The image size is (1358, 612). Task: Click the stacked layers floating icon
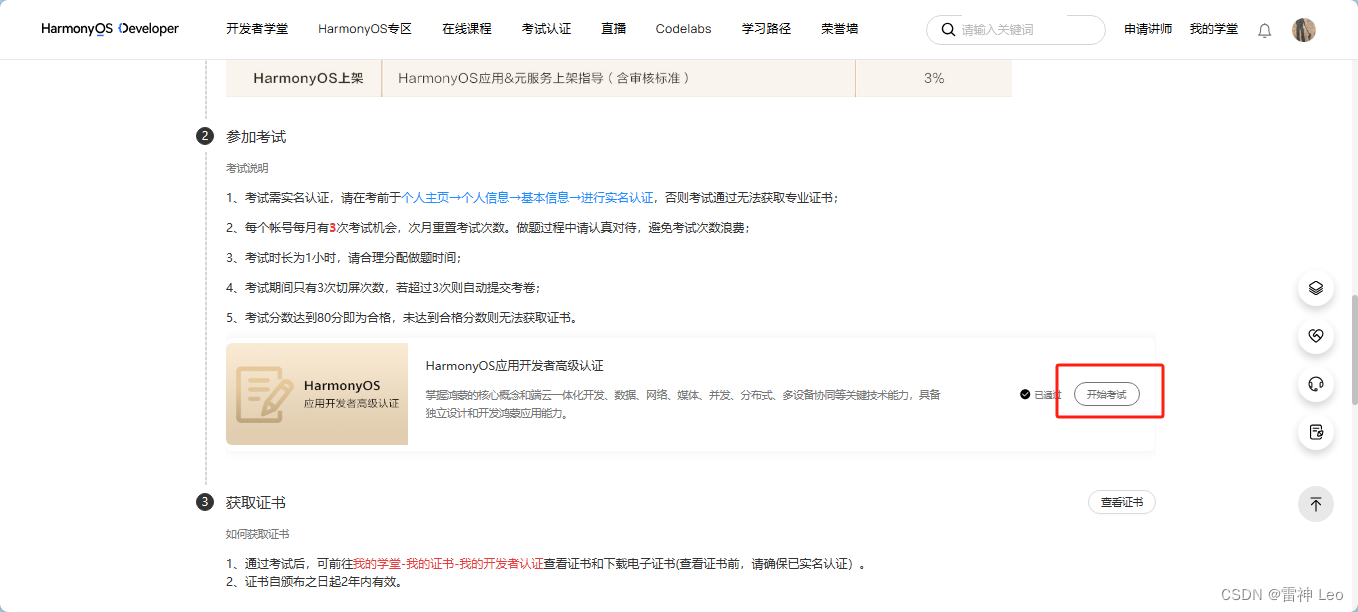point(1316,288)
